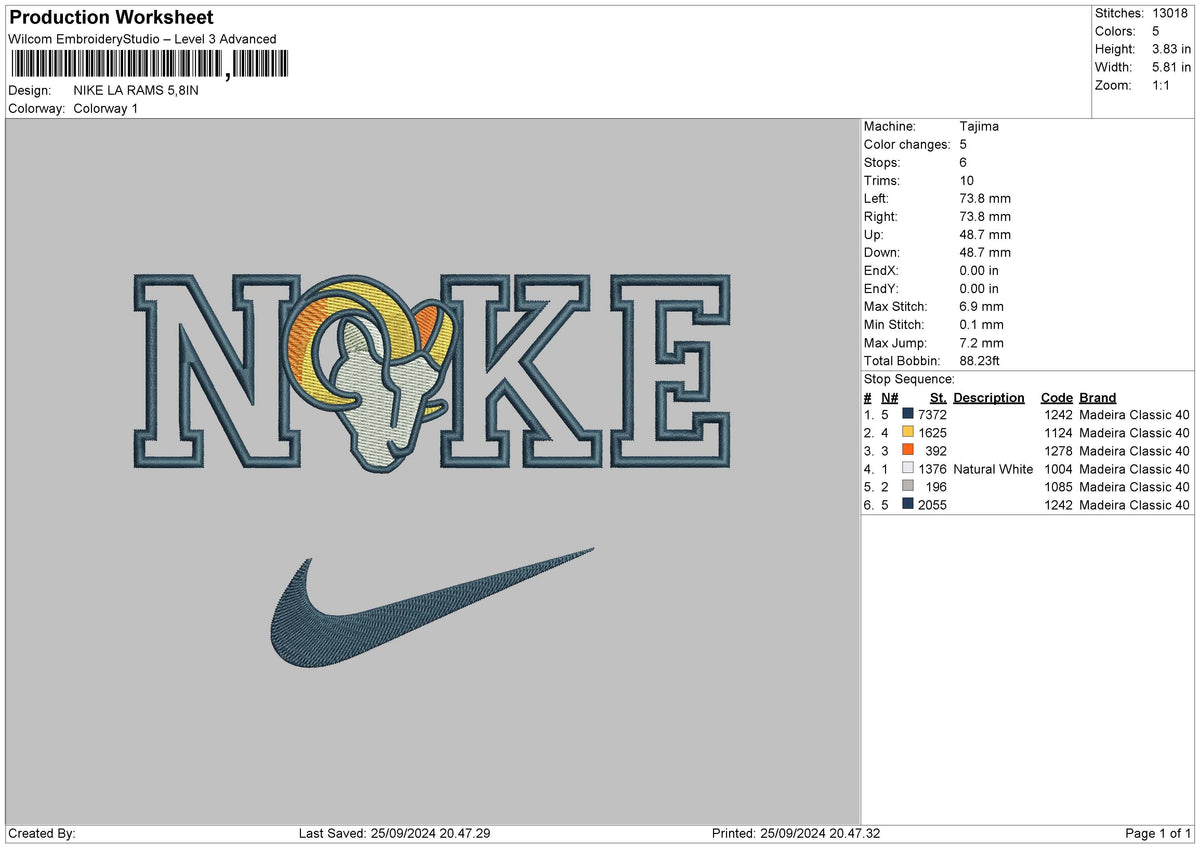Click the 'EndY:' label
1200x848 pixels.
pyautogui.click(x=881, y=288)
